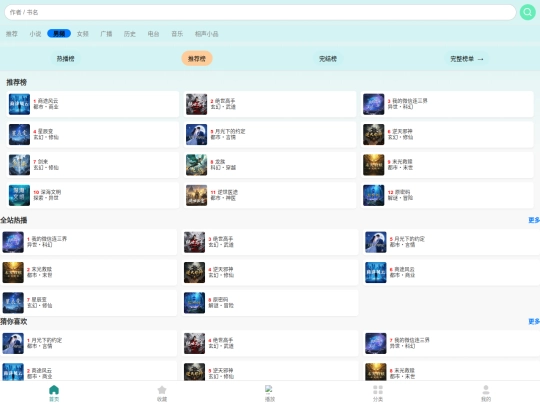
Task: Select the highlighted 男频 category tab
Action: (x=59, y=33)
